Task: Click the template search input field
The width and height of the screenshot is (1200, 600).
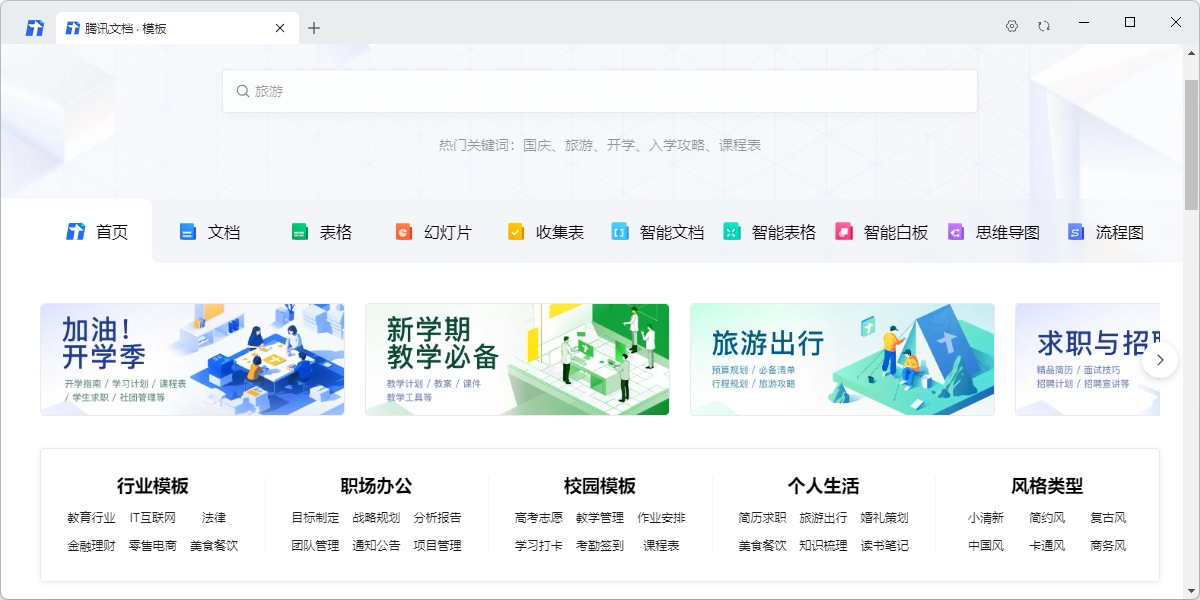Action: tap(600, 91)
